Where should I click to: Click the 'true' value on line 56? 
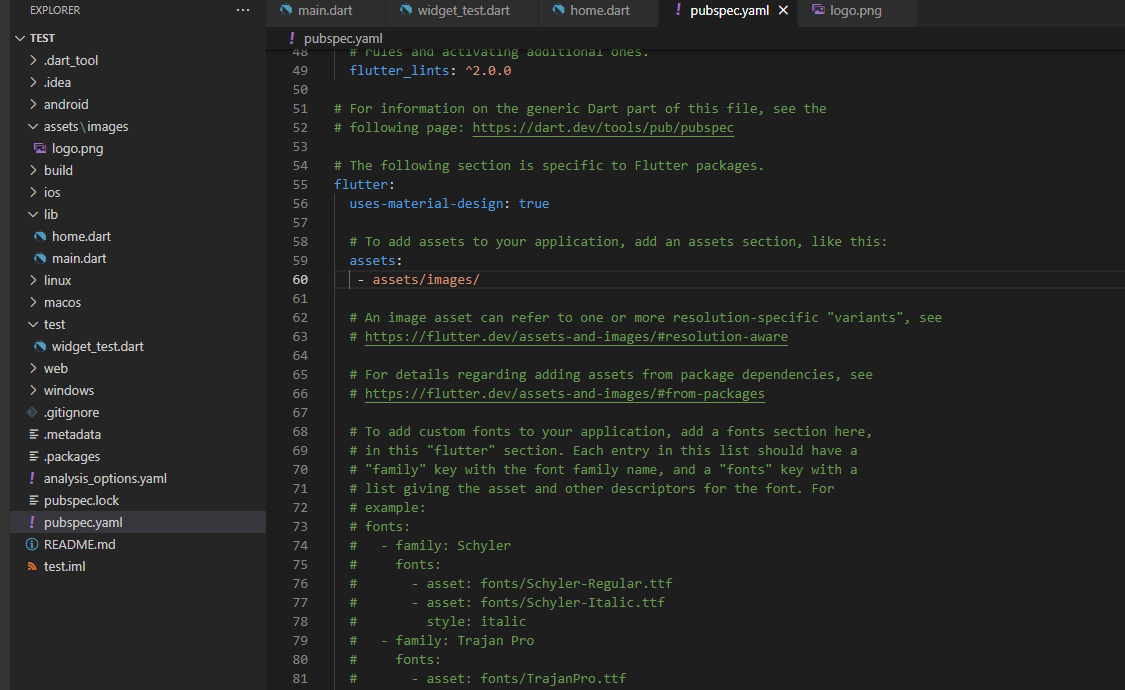coord(534,204)
